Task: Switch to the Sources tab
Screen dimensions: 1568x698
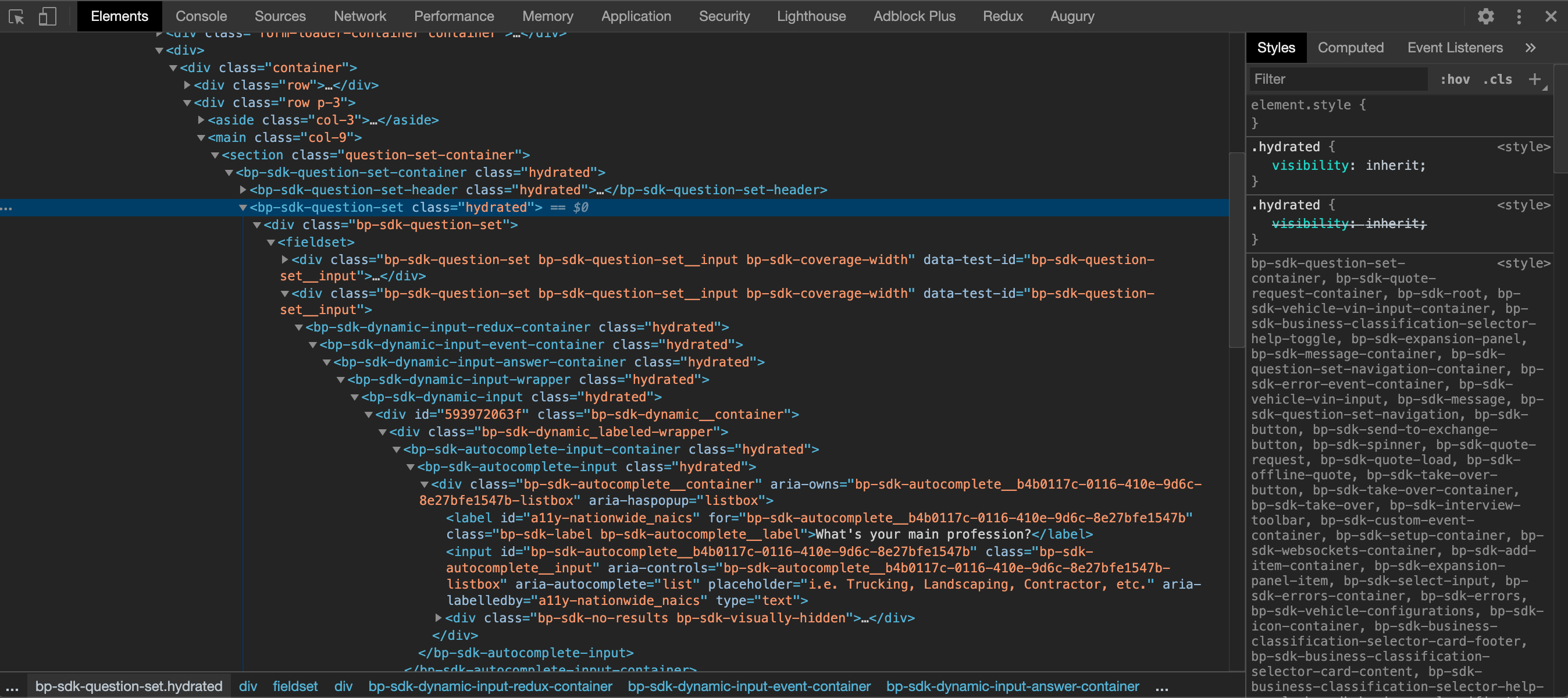Action: (280, 16)
